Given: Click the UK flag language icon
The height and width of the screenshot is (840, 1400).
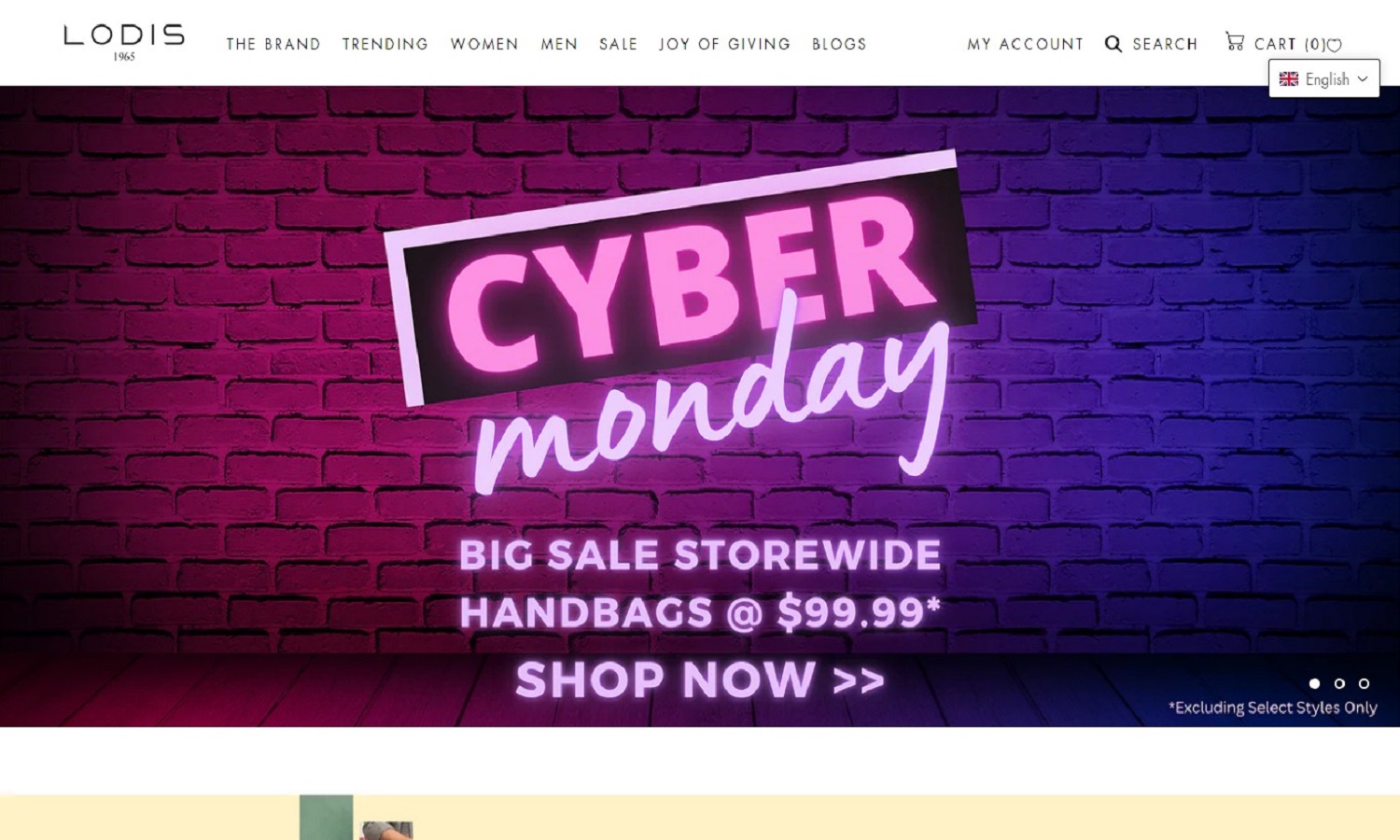Looking at the screenshot, I should 1289,79.
